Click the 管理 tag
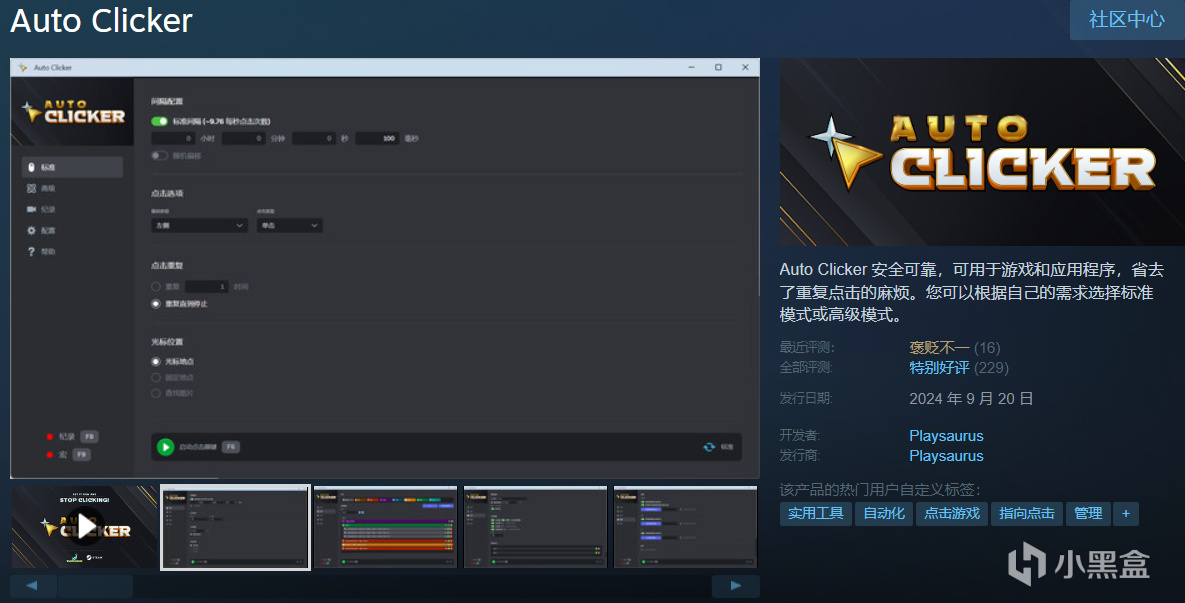The height and width of the screenshot is (603, 1185). click(1088, 514)
